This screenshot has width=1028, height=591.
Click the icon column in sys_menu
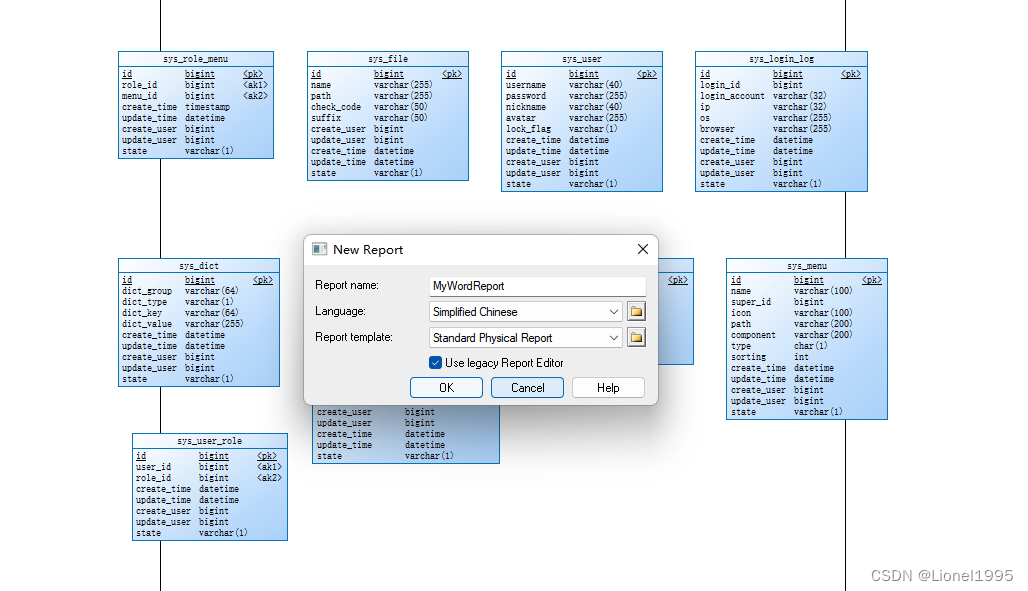click(x=741, y=314)
